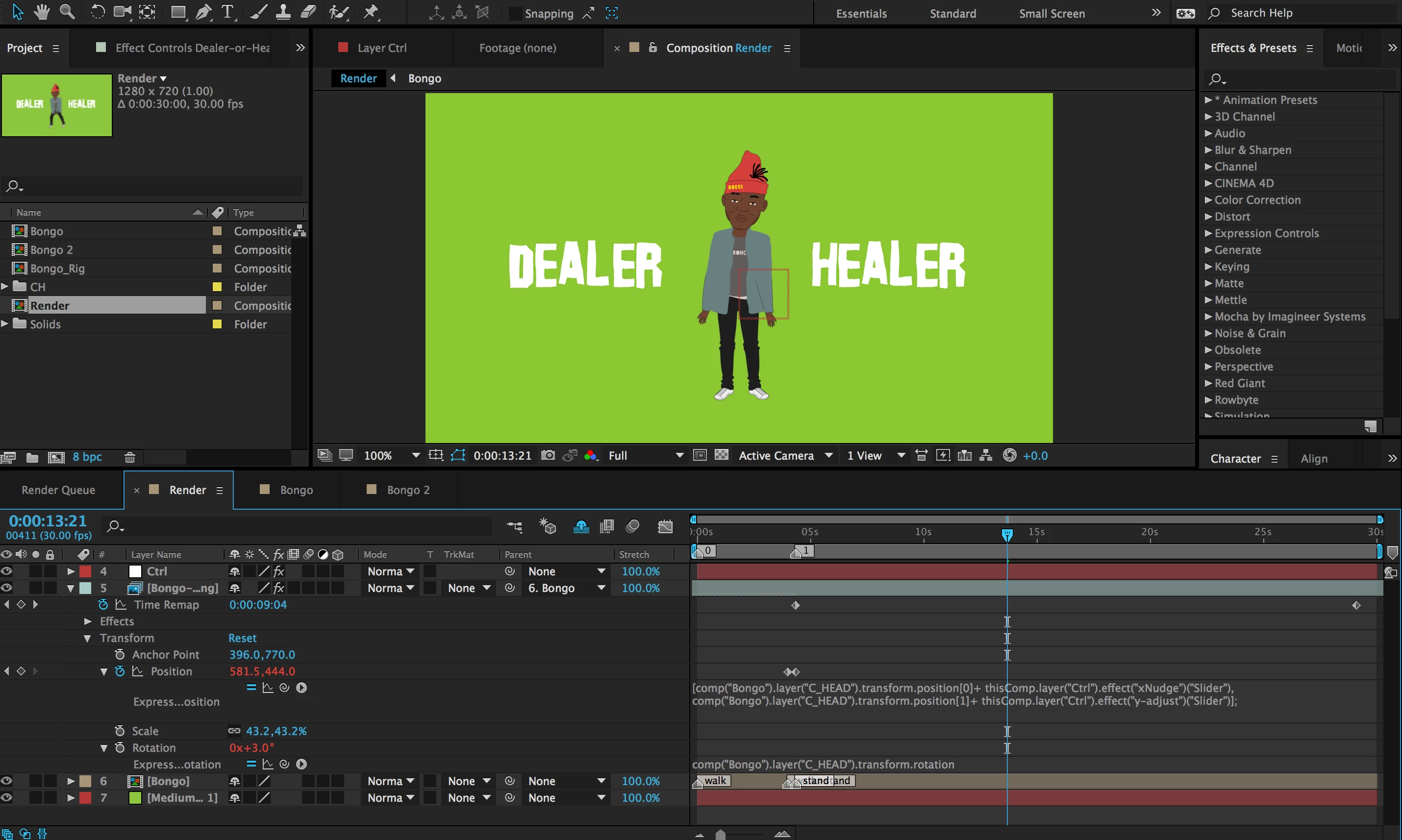1402x840 pixels.
Task: Select the Pan Behind anchor tool
Action: coord(147,12)
